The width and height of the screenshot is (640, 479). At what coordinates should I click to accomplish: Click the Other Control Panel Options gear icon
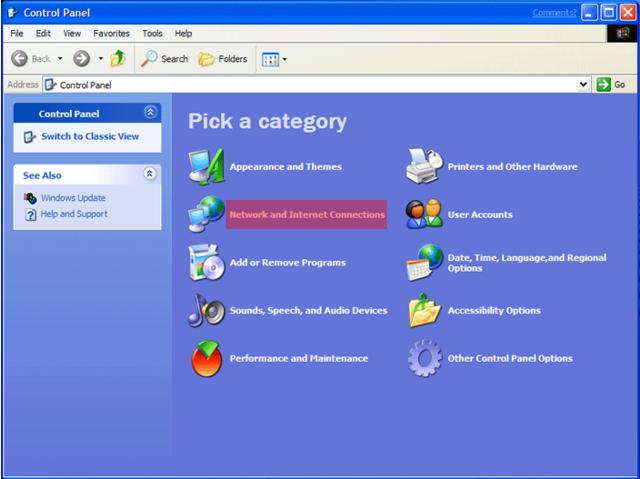pyautogui.click(x=425, y=358)
